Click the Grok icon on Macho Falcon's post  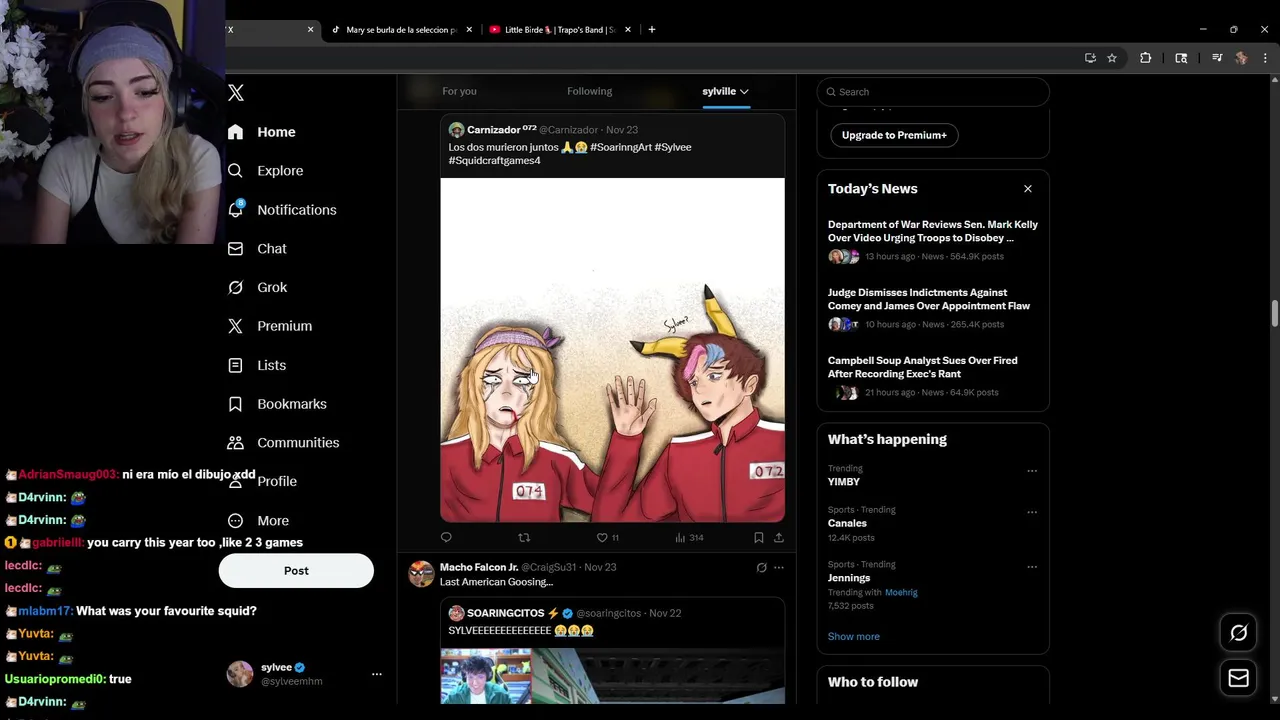(761, 568)
